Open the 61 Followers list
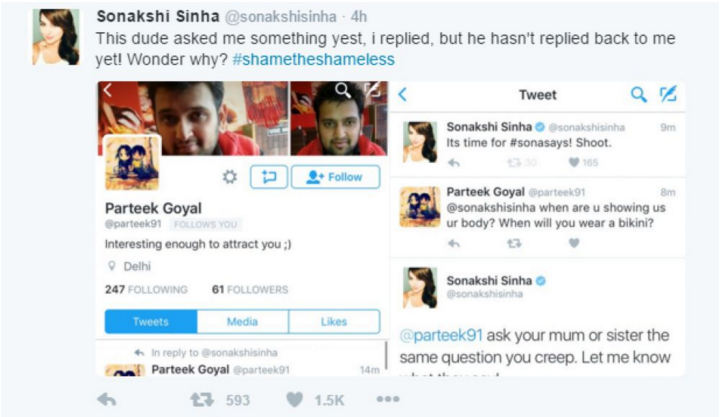The image size is (727, 417). (x=249, y=290)
